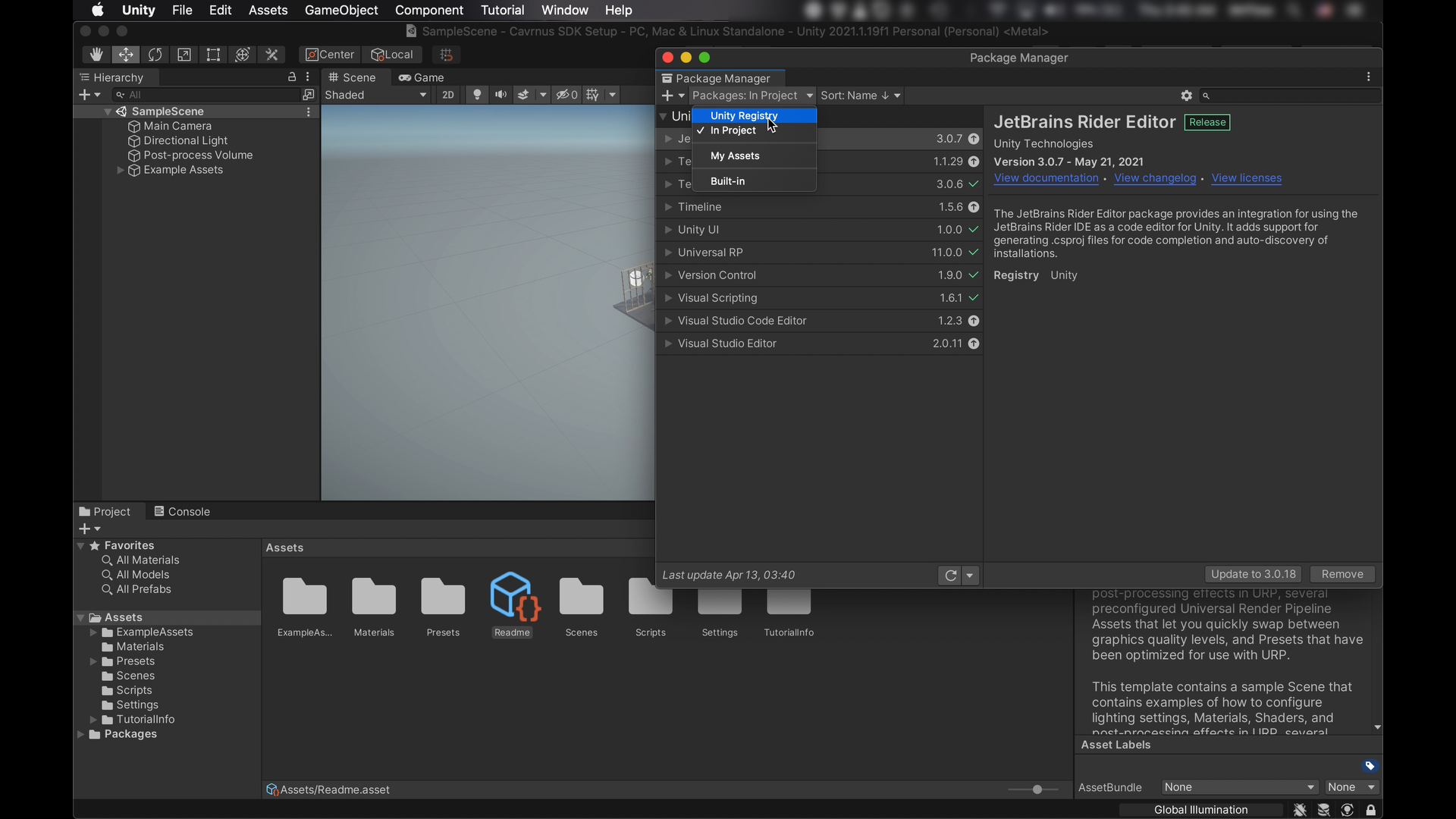The image size is (1456, 819).
Task: Click the Hierarchy panel lock icon
Action: click(x=292, y=77)
